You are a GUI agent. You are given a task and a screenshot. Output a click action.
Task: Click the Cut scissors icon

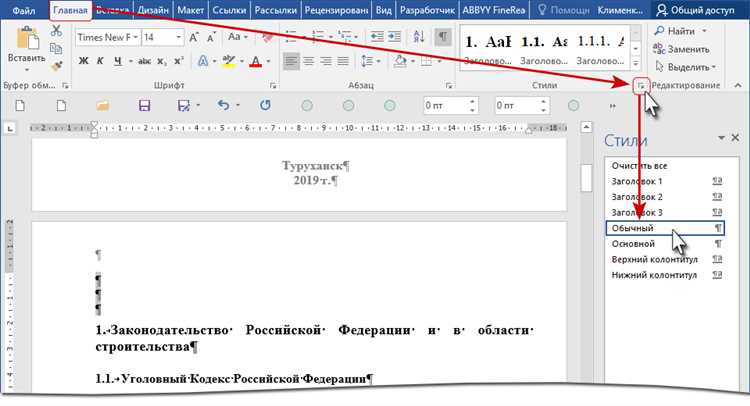click(x=54, y=33)
